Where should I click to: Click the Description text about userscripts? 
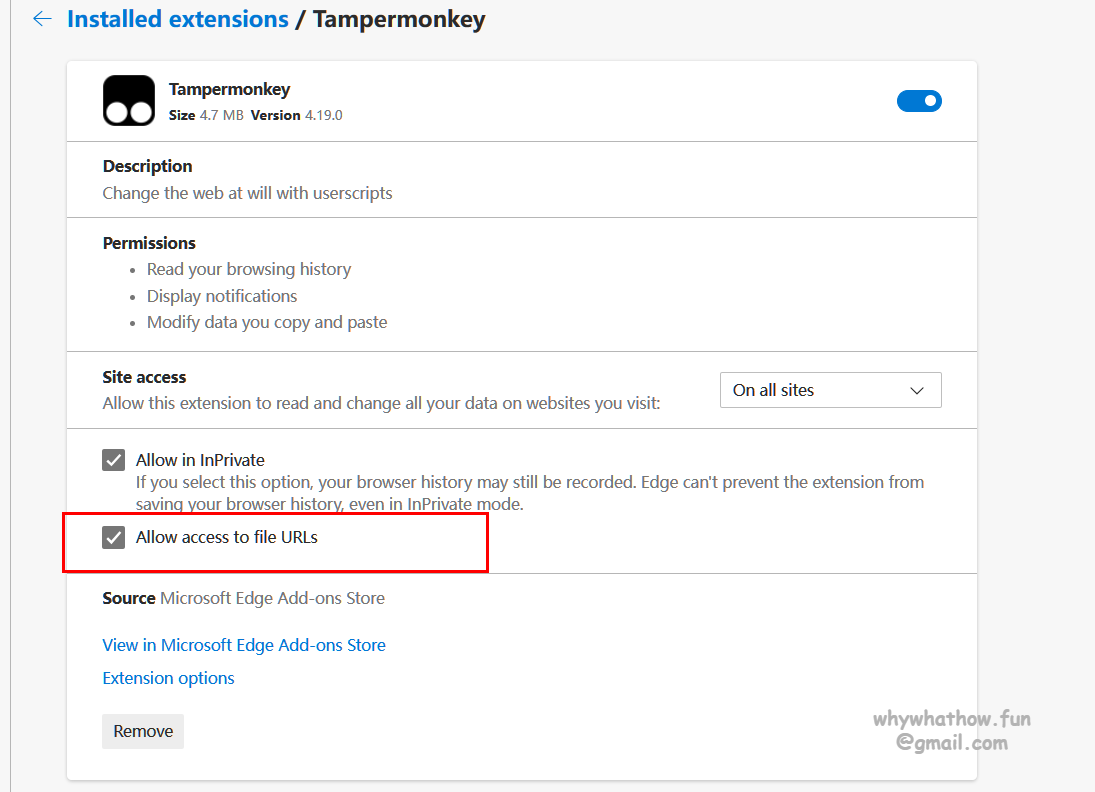[247, 193]
